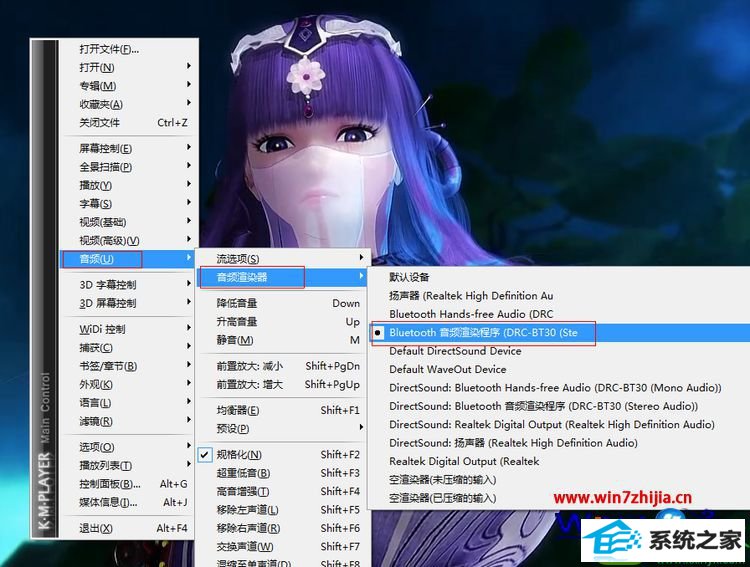Select 扬声器 (Realtek High Definition Au renderer

[x=560, y=296]
